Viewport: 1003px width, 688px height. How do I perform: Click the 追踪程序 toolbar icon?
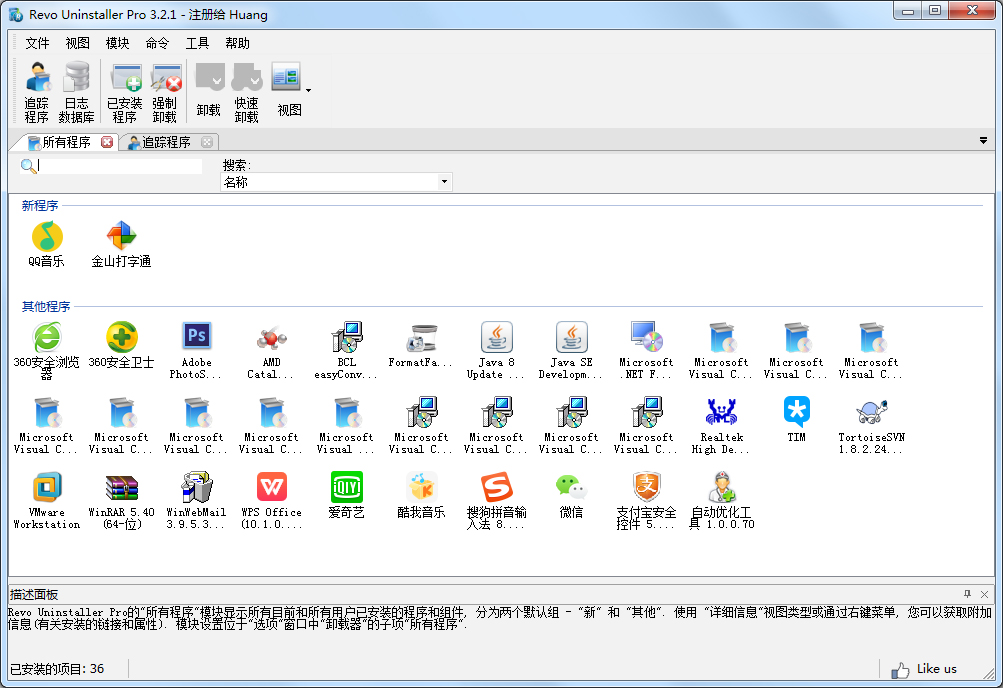[37, 90]
